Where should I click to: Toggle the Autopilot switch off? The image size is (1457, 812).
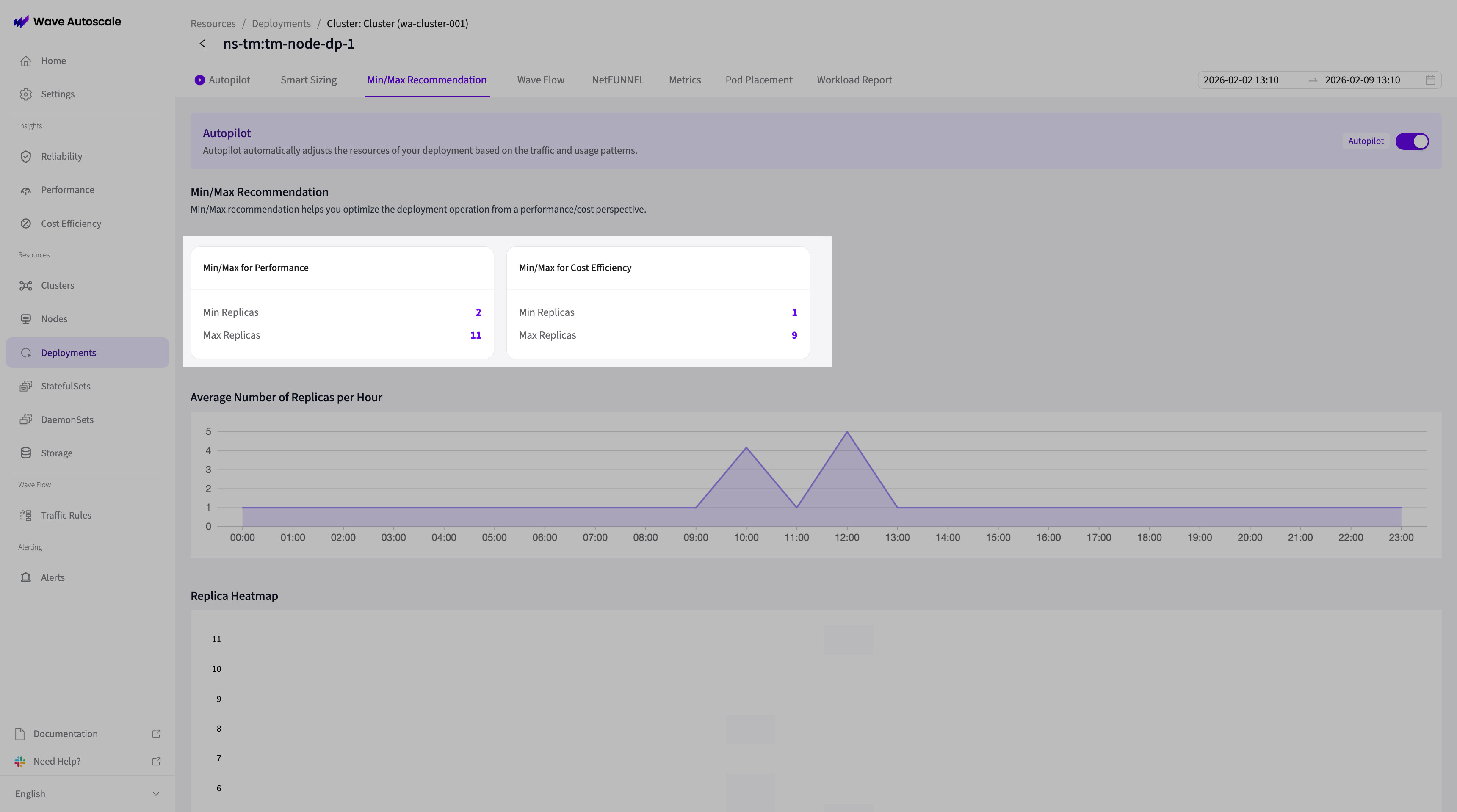point(1412,141)
